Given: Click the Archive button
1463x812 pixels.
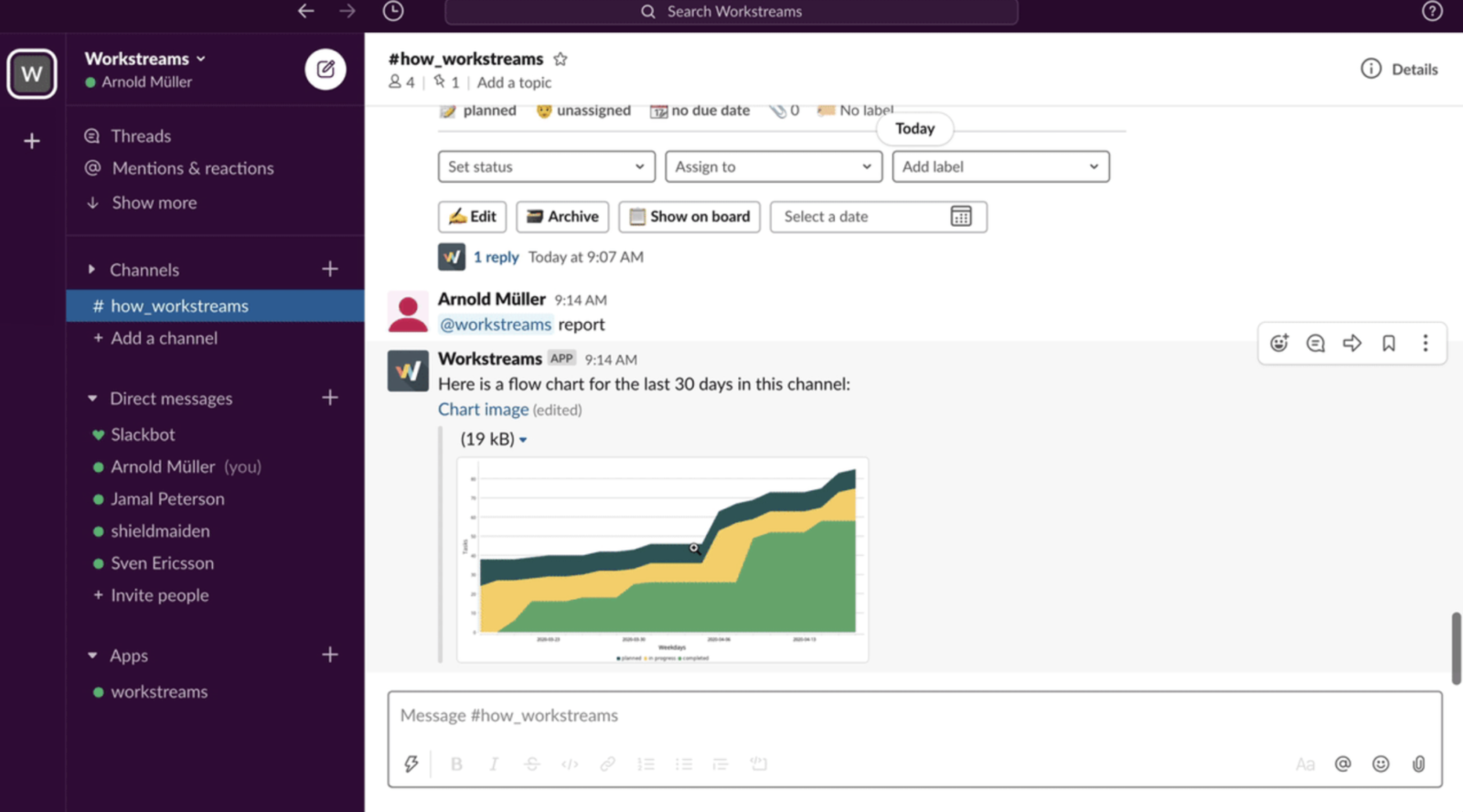Looking at the screenshot, I should (562, 217).
